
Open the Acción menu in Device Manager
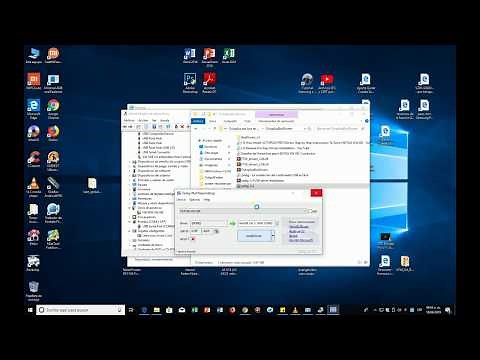143,120
